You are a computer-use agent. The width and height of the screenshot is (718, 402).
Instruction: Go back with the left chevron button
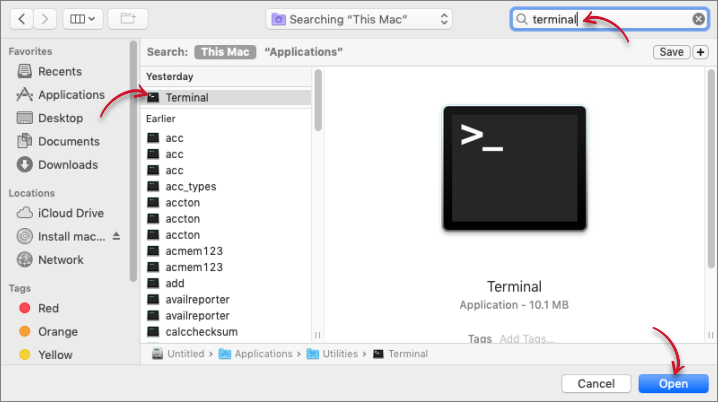(x=22, y=19)
